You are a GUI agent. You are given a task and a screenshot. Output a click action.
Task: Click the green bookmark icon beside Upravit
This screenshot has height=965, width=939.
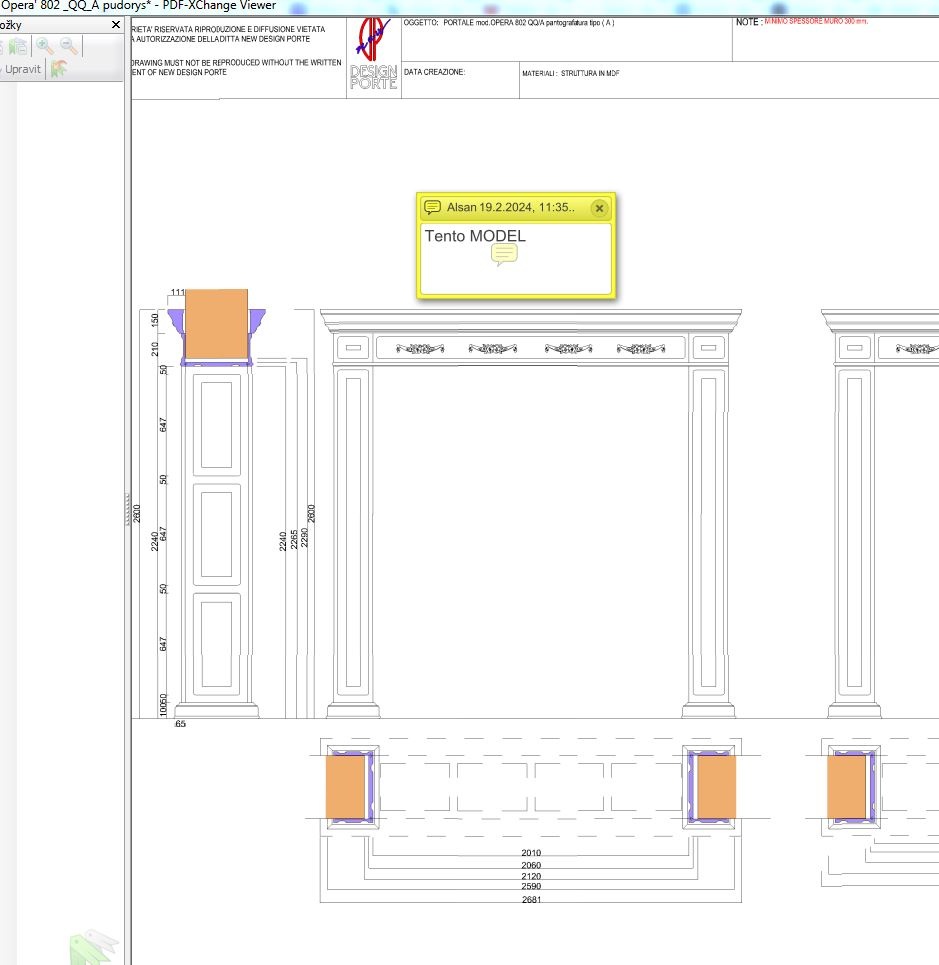pyautogui.click(x=59, y=70)
